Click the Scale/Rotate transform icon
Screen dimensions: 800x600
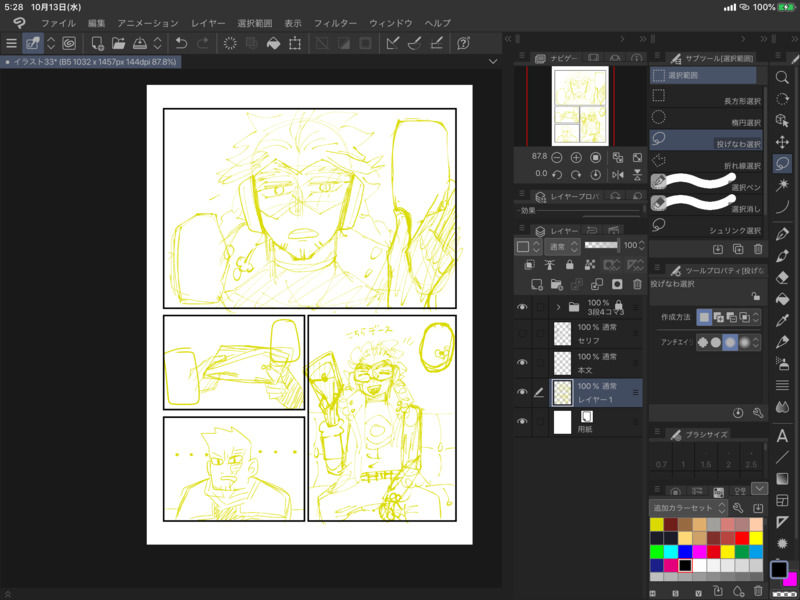pos(295,43)
